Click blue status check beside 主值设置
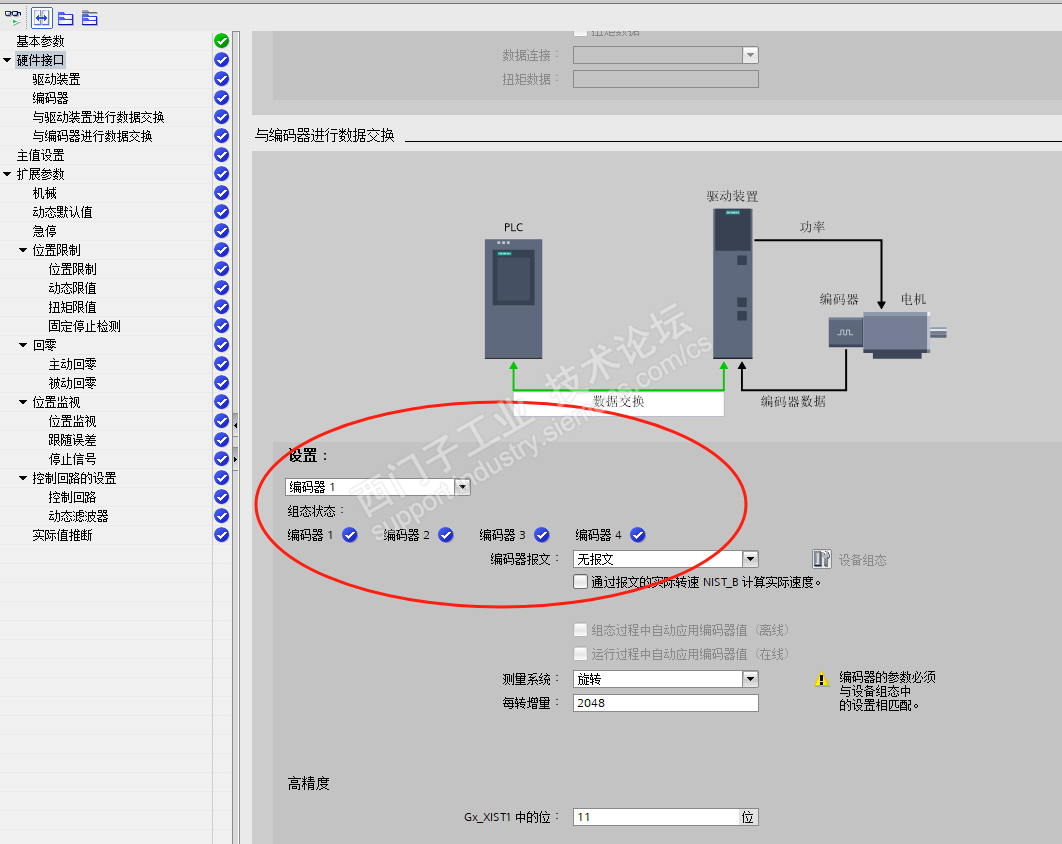This screenshot has width=1062, height=844. click(x=221, y=154)
